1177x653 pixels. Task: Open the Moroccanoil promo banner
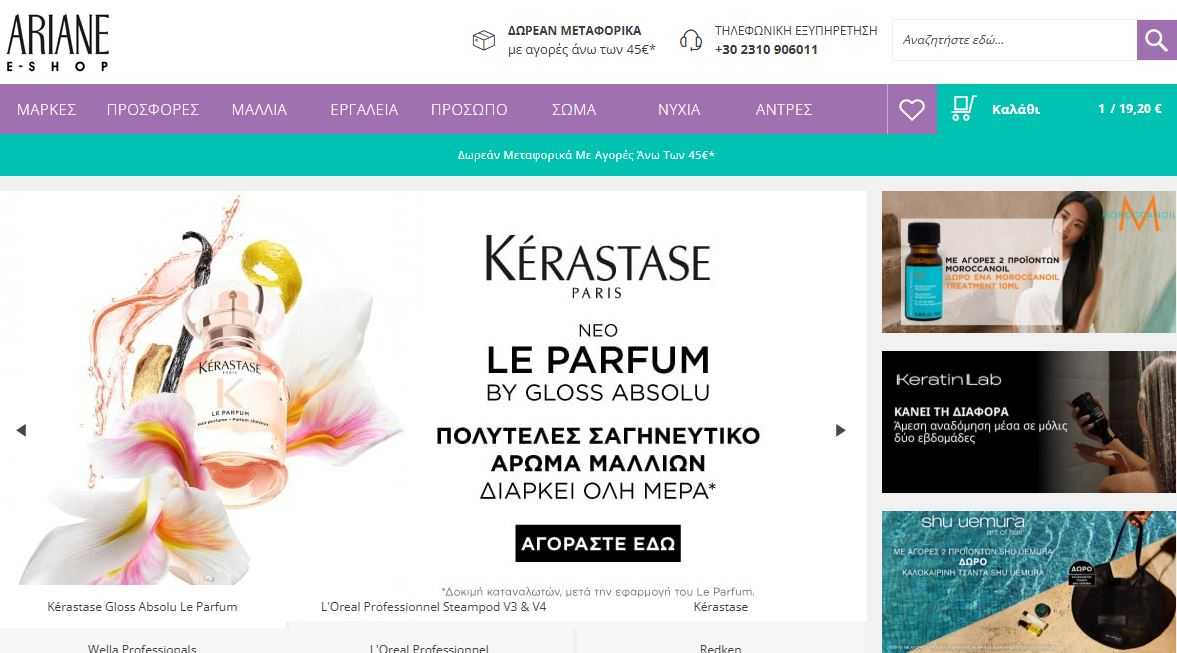(x=1028, y=261)
